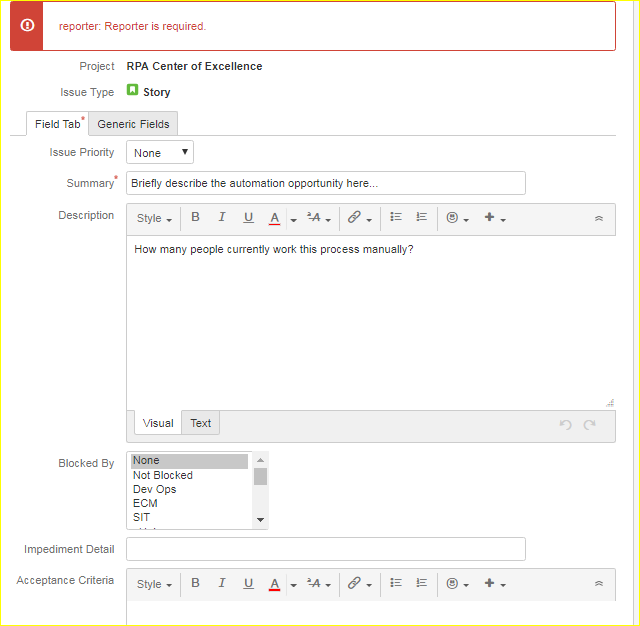Switch Description editor to Text mode
The image size is (640, 626).
[200, 423]
